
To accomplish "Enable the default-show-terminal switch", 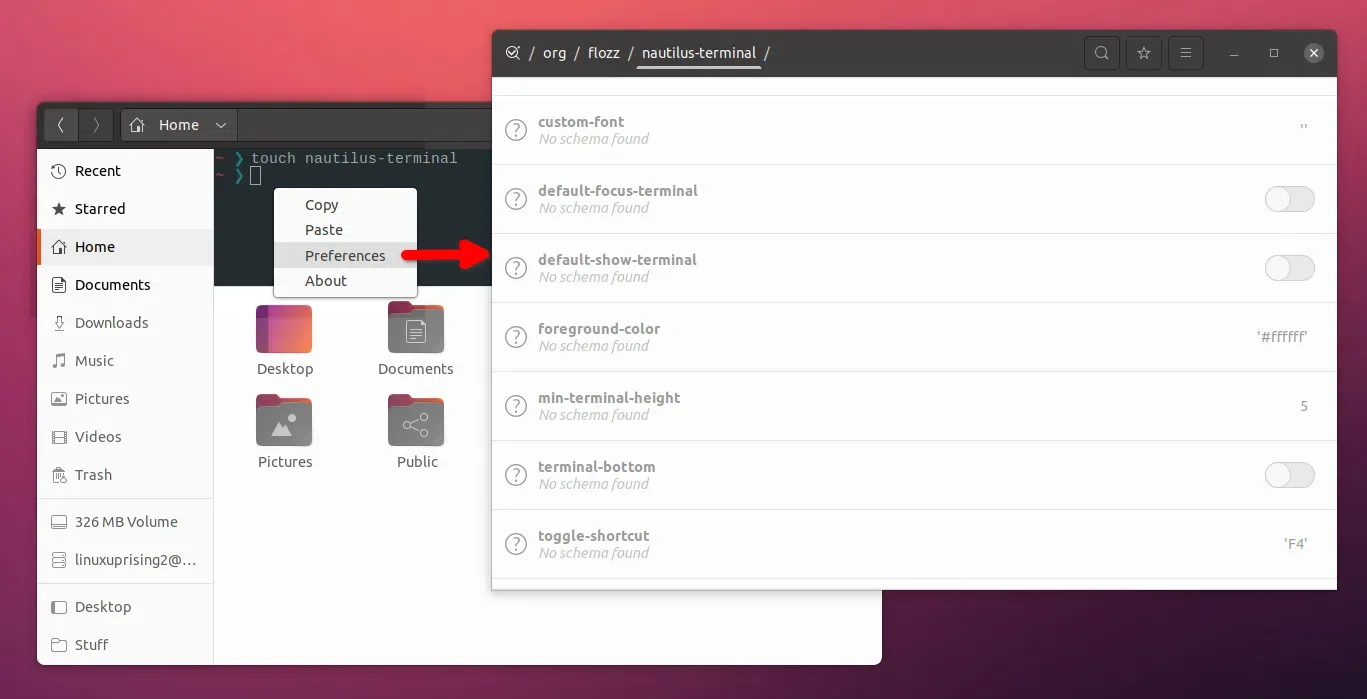I will tap(1289, 268).
